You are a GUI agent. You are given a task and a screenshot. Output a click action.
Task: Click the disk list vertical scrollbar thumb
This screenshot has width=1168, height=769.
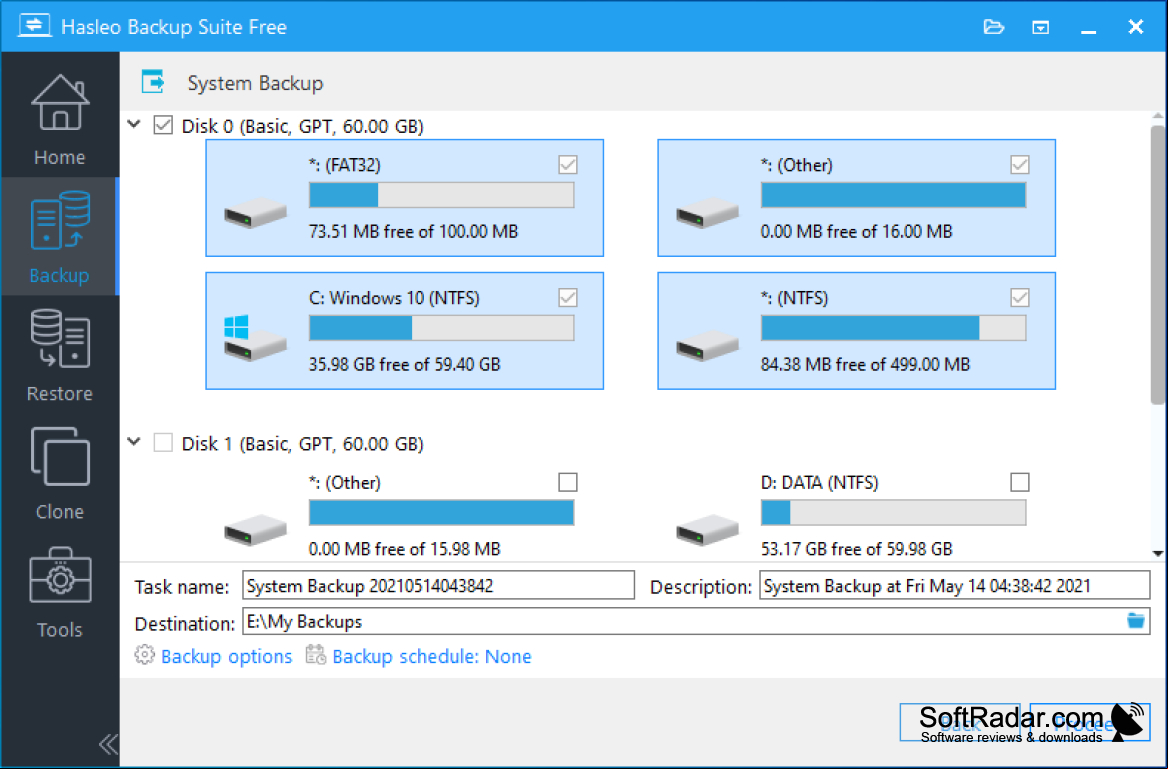[x=1158, y=265]
